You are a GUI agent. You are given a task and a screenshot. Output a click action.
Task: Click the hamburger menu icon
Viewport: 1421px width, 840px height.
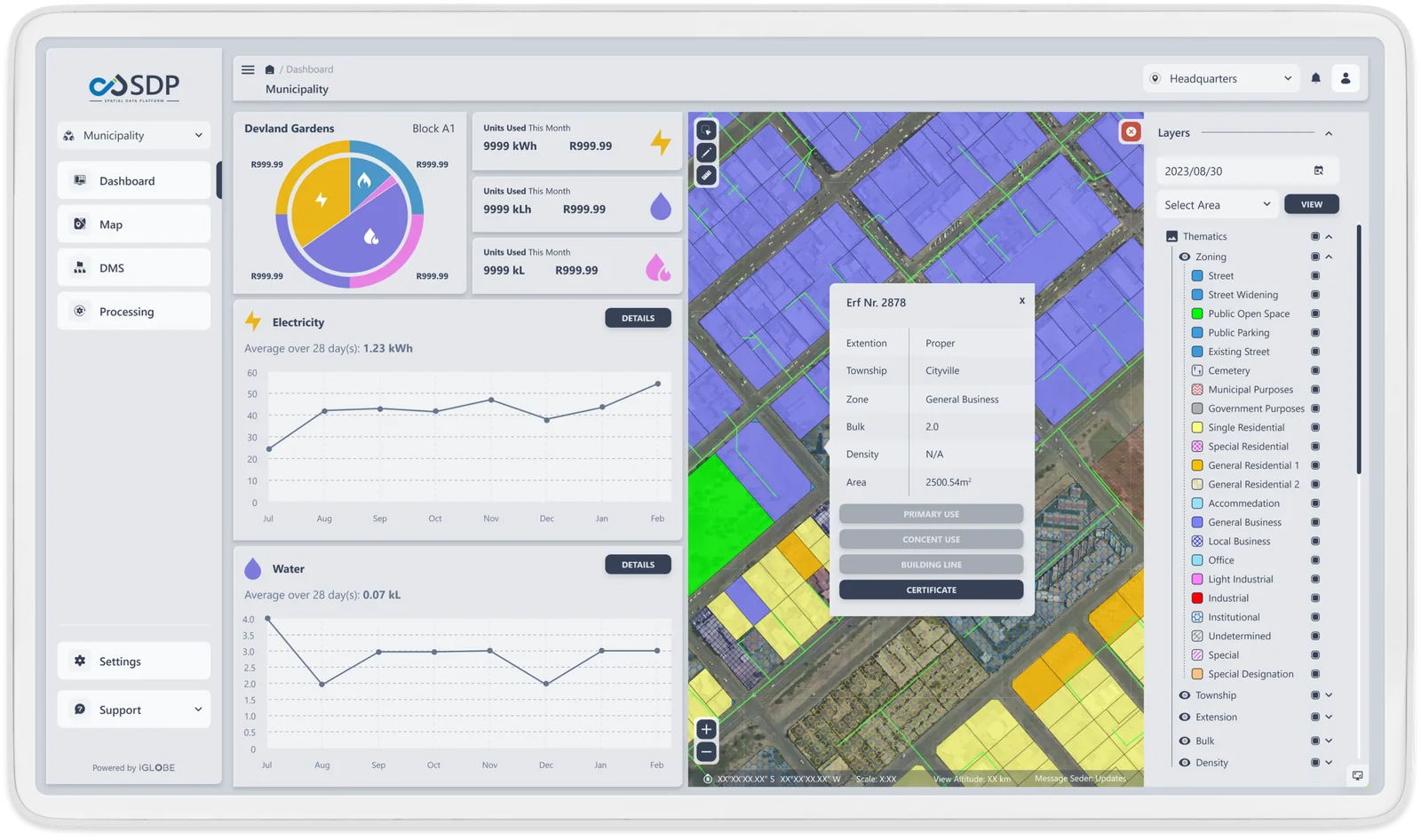[x=248, y=69]
